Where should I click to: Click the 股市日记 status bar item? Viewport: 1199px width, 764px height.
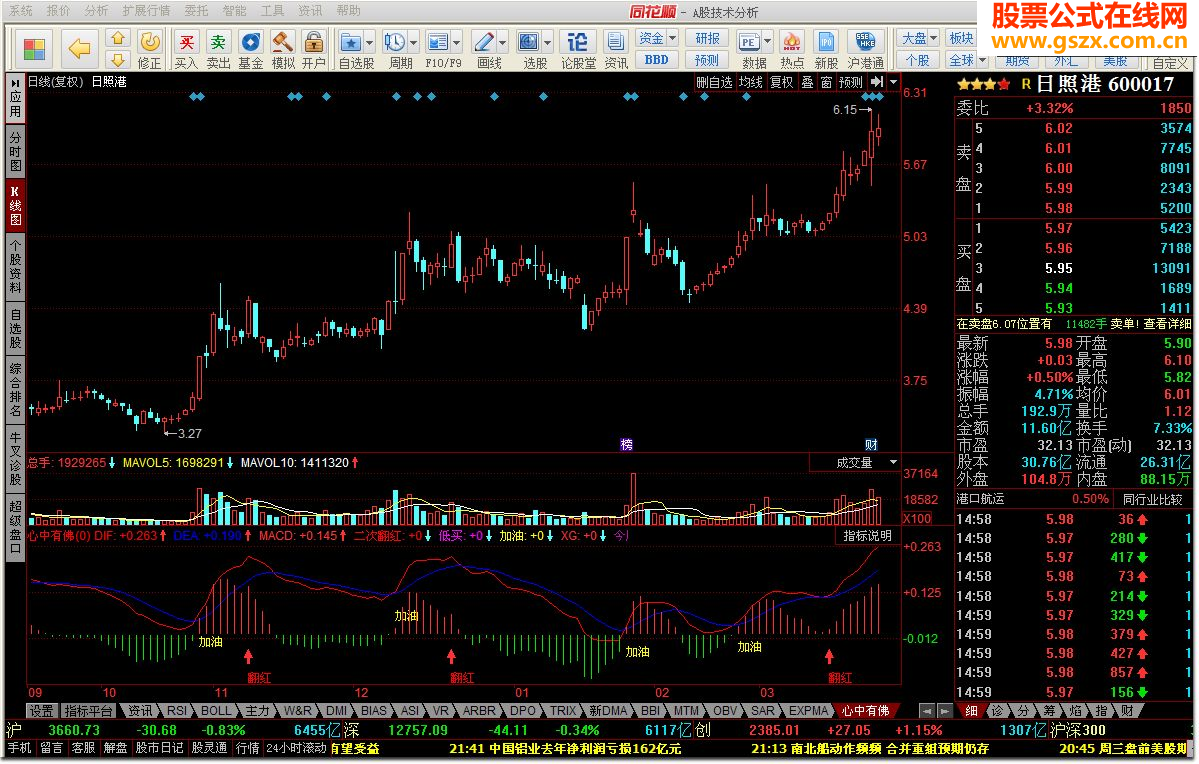pos(159,748)
